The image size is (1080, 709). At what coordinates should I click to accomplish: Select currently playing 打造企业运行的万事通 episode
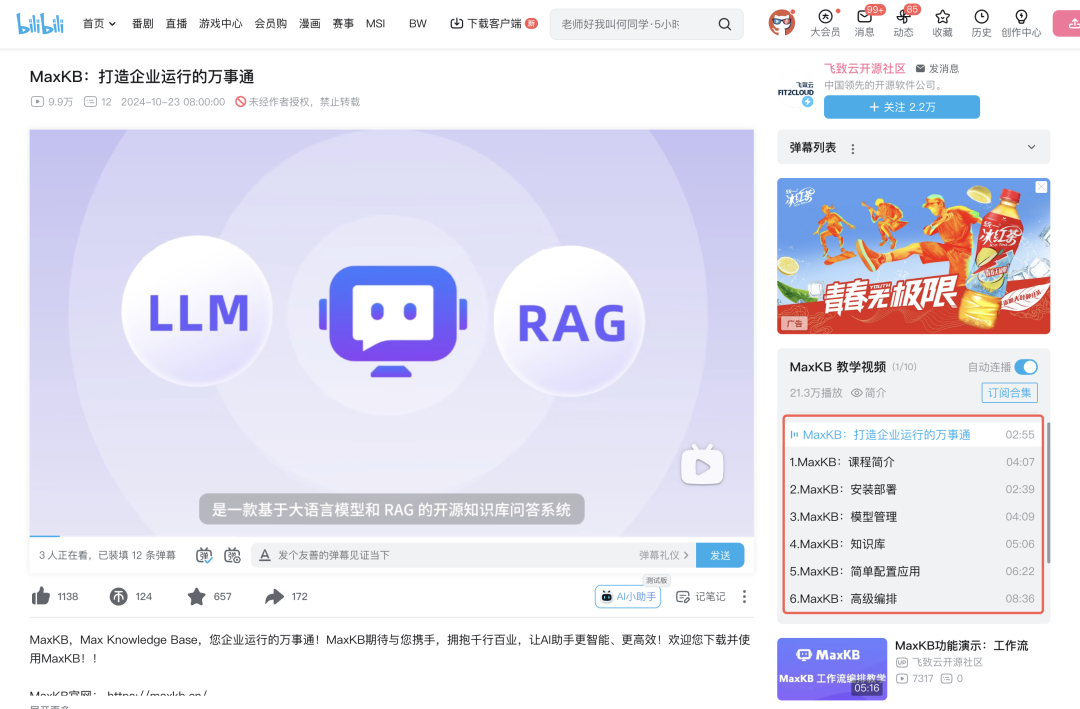click(912, 435)
